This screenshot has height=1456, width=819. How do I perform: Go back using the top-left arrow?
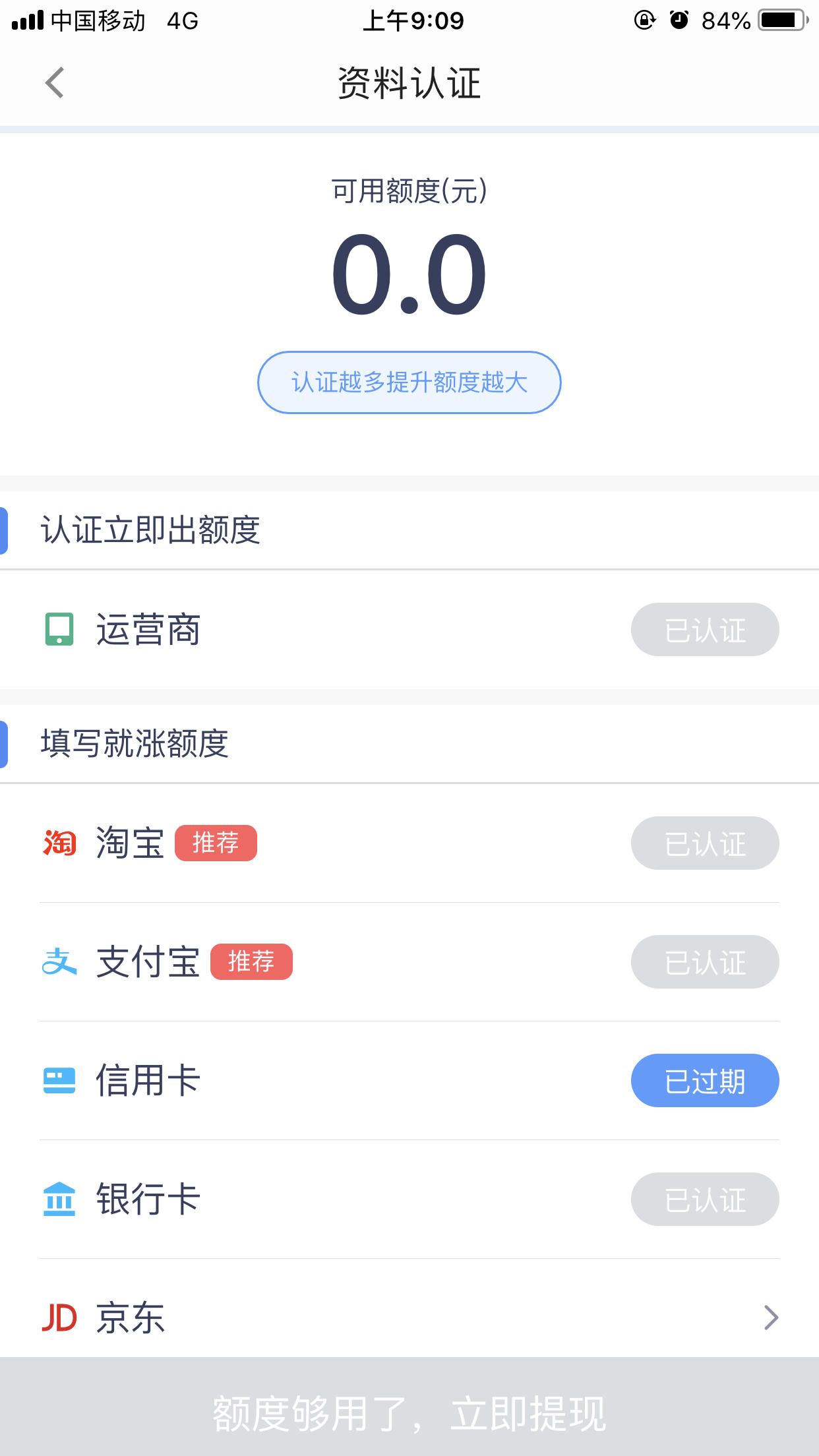pos(55,83)
